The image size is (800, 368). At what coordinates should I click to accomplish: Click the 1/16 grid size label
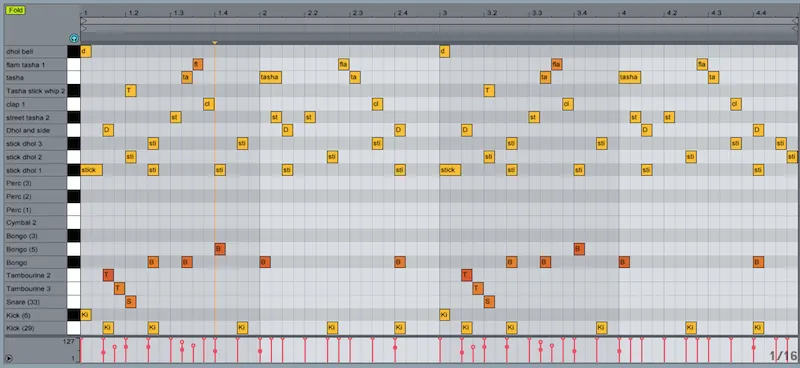click(783, 356)
